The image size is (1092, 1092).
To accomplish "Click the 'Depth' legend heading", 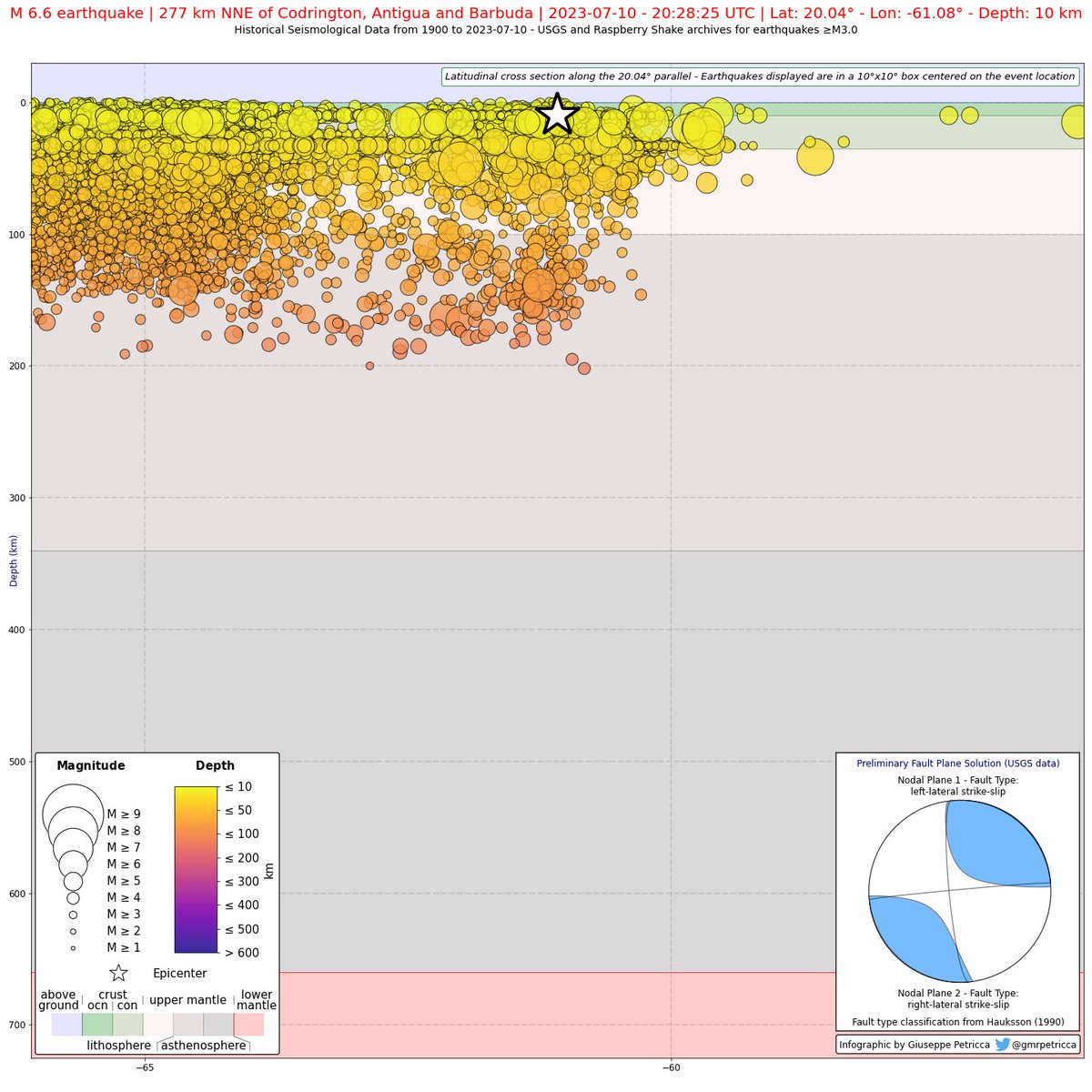I will click(x=215, y=765).
